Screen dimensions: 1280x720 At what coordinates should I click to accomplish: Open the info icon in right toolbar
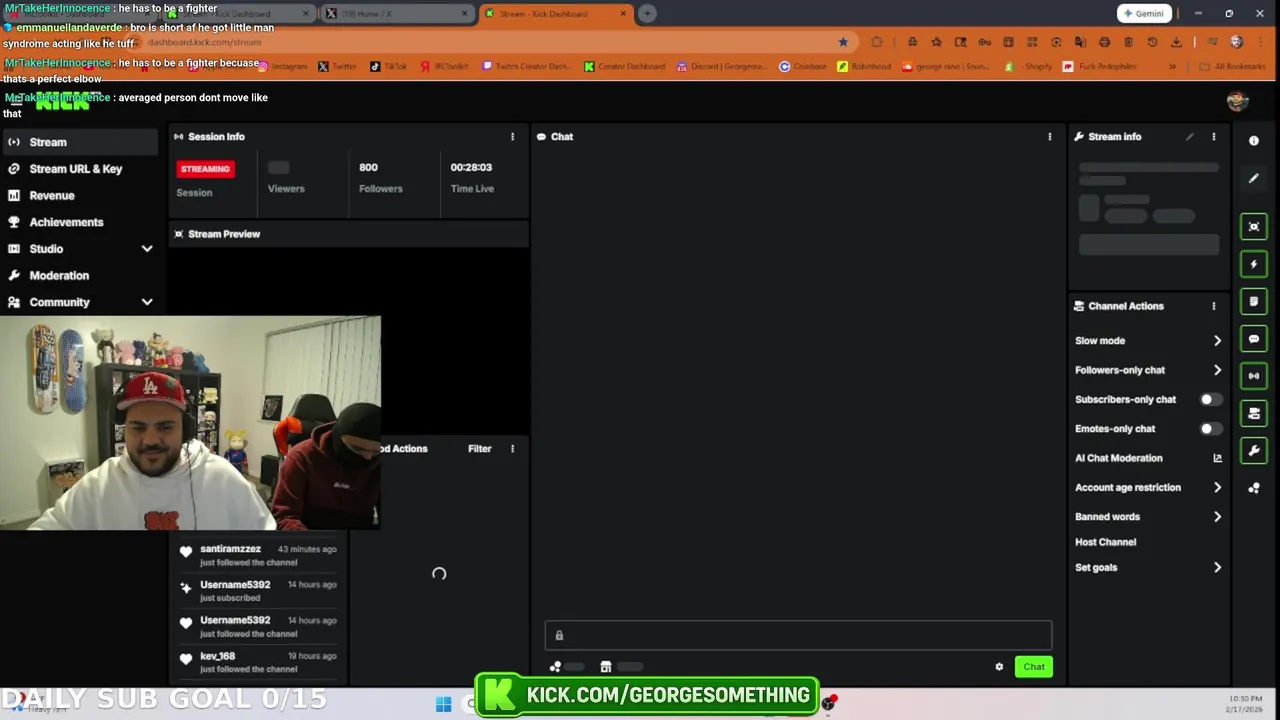tap(1254, 141)
